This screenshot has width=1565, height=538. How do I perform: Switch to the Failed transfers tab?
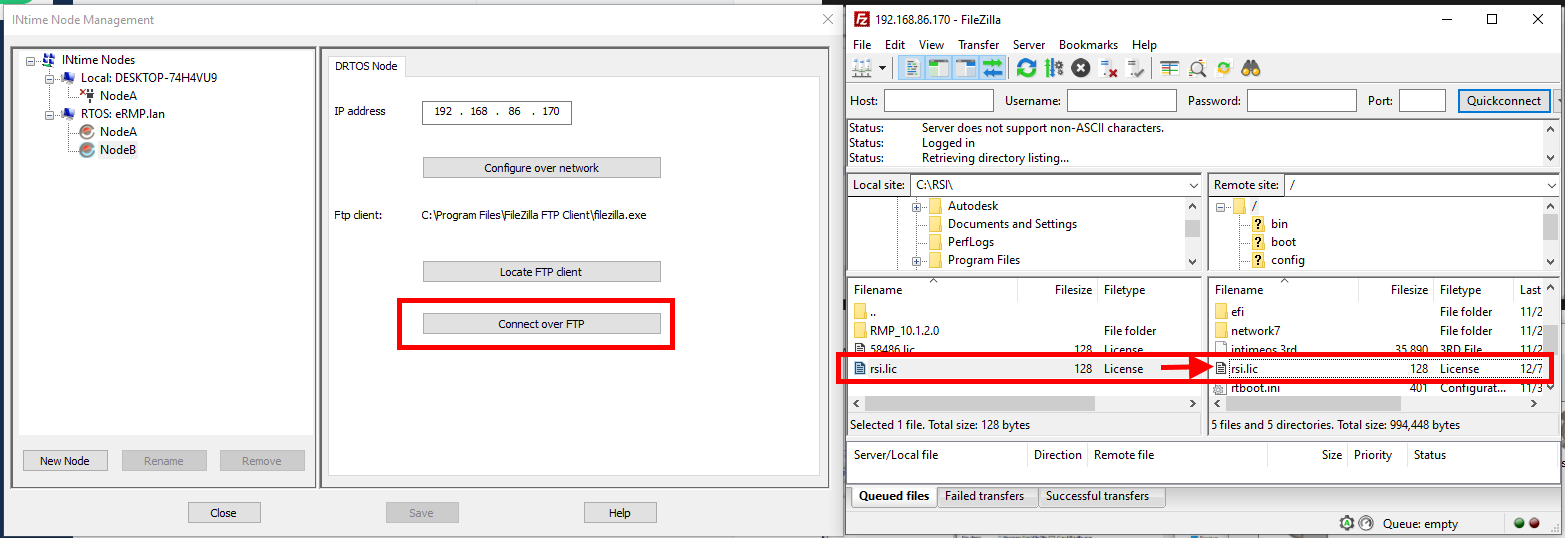point(984,496)
